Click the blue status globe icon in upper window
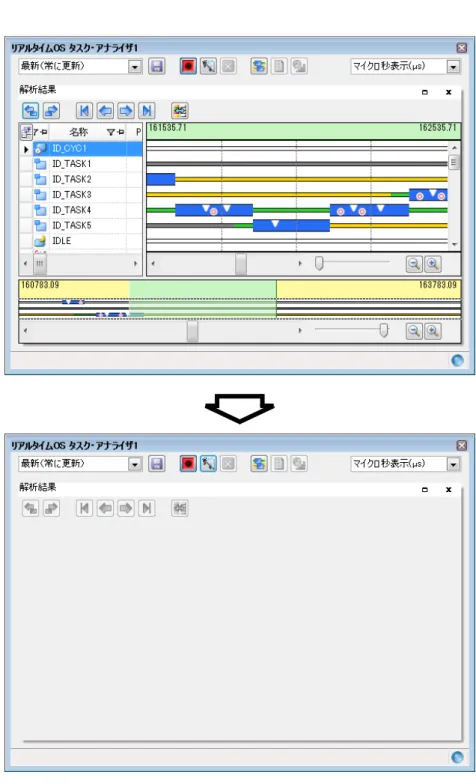The image size is (476, 784). tap(457, 360)
